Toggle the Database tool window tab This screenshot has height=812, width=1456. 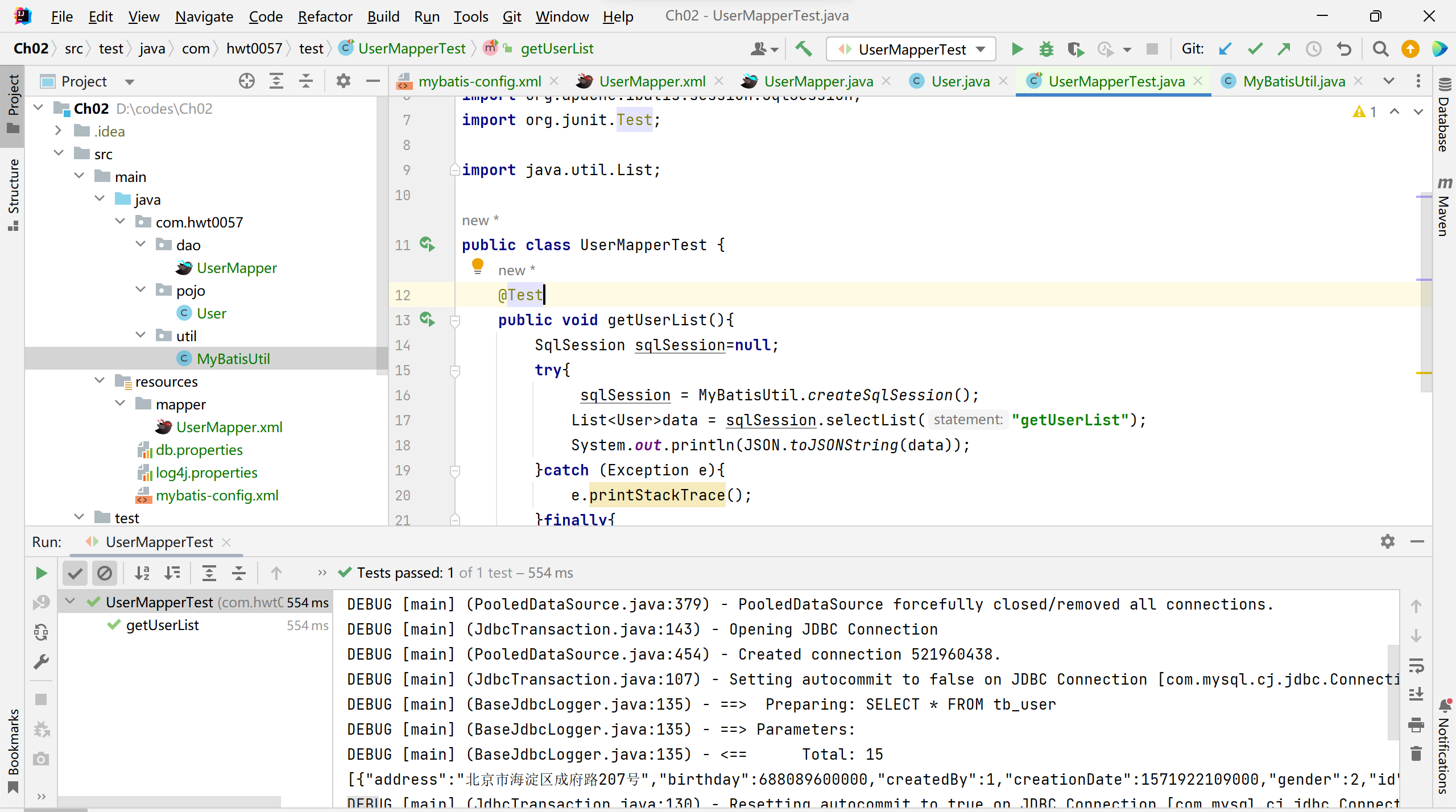[1445, 114]
